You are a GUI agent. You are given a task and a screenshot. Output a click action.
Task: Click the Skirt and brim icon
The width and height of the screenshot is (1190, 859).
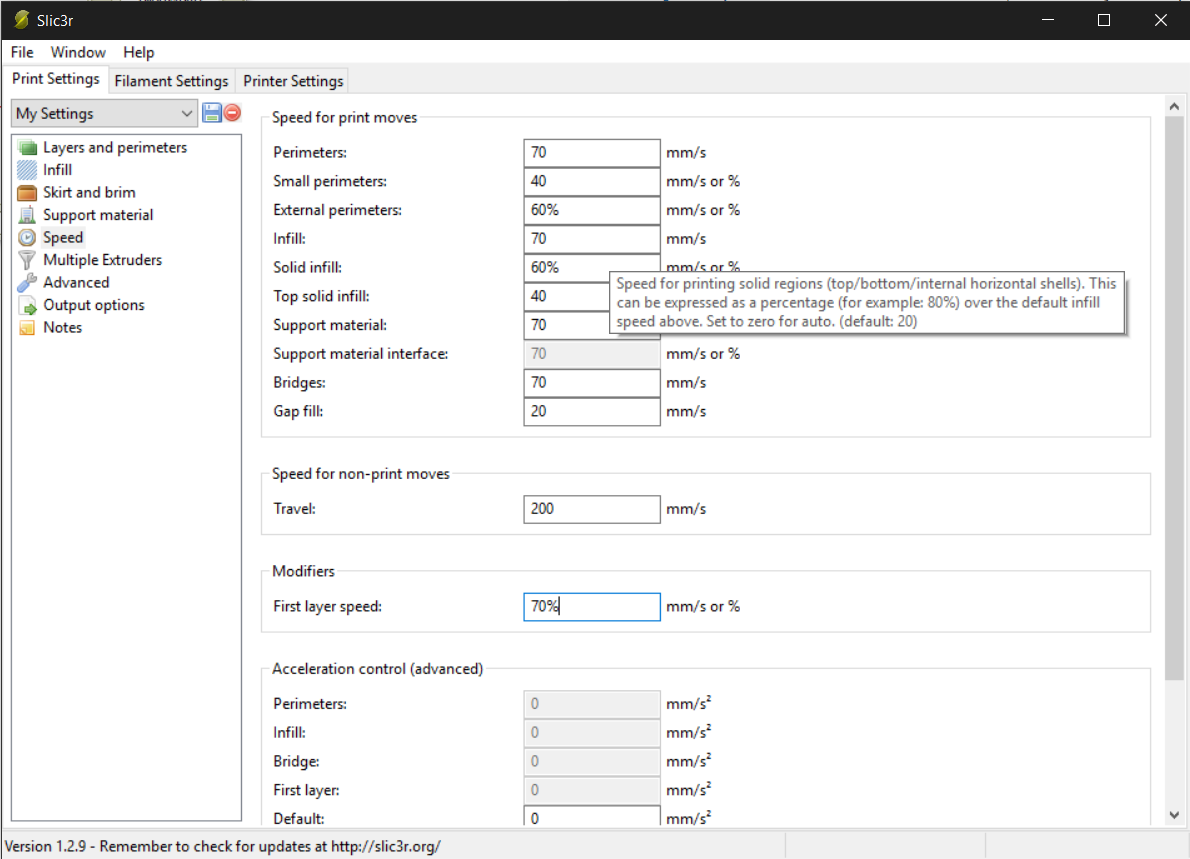[27, 193]
